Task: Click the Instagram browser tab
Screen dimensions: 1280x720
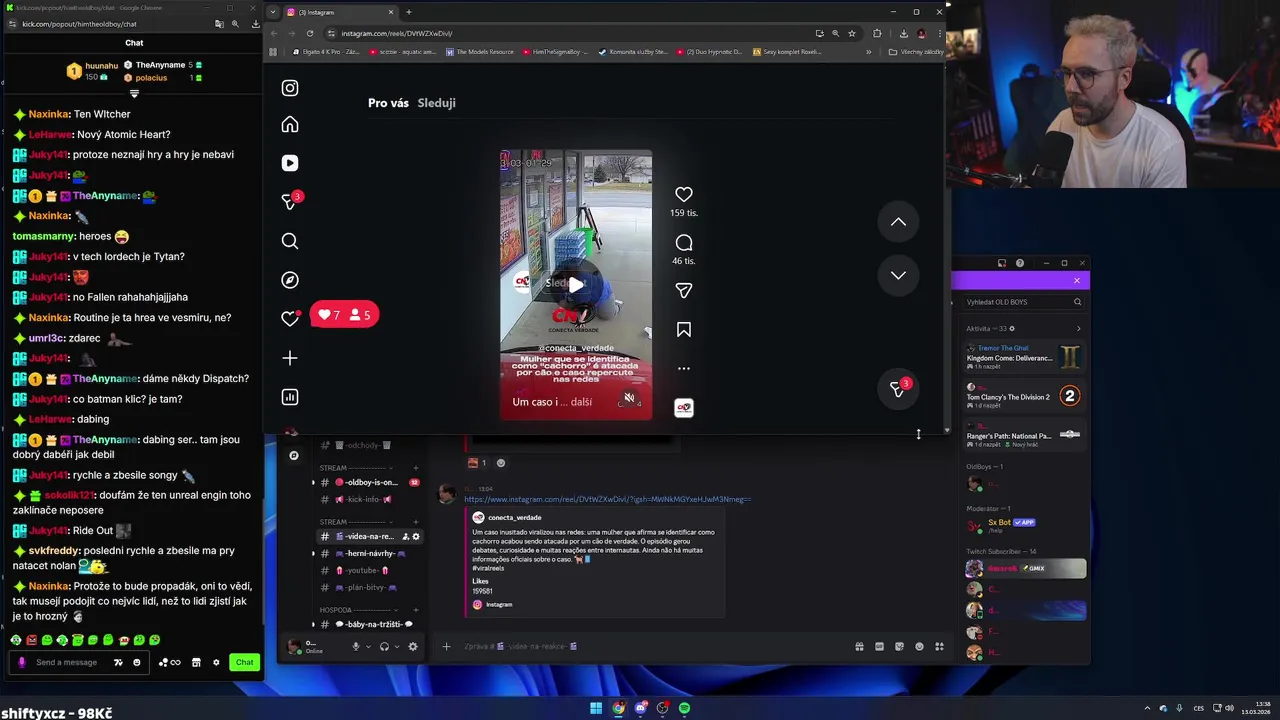Action: (x=340, y=12)
